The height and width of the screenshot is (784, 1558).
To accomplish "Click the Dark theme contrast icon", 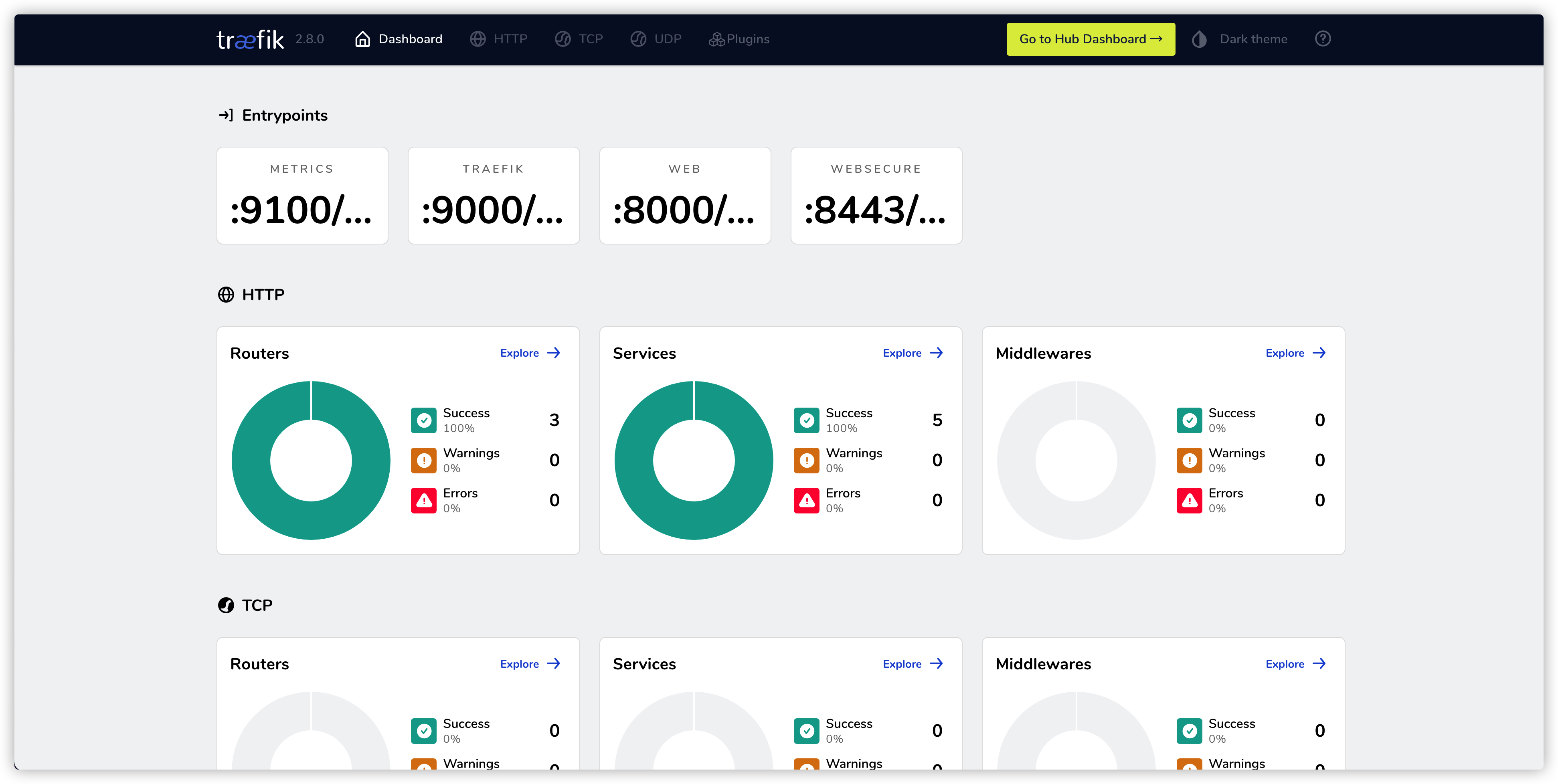I will coord(1199,39).
